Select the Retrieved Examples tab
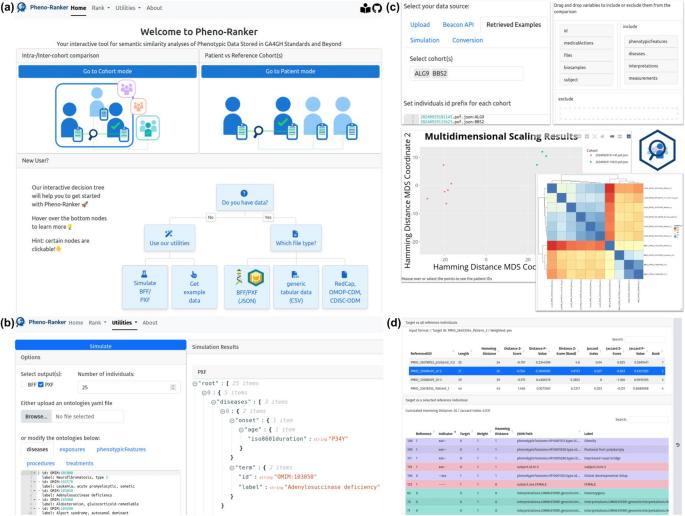Screen dimensions: 685x516 tap(514, 24)
